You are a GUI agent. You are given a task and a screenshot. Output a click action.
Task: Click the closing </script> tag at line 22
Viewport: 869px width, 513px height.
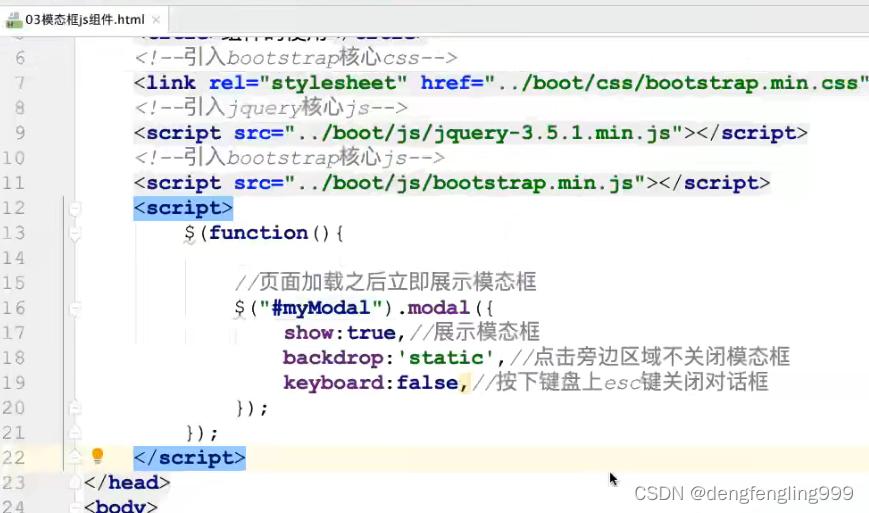pos(190,458)
